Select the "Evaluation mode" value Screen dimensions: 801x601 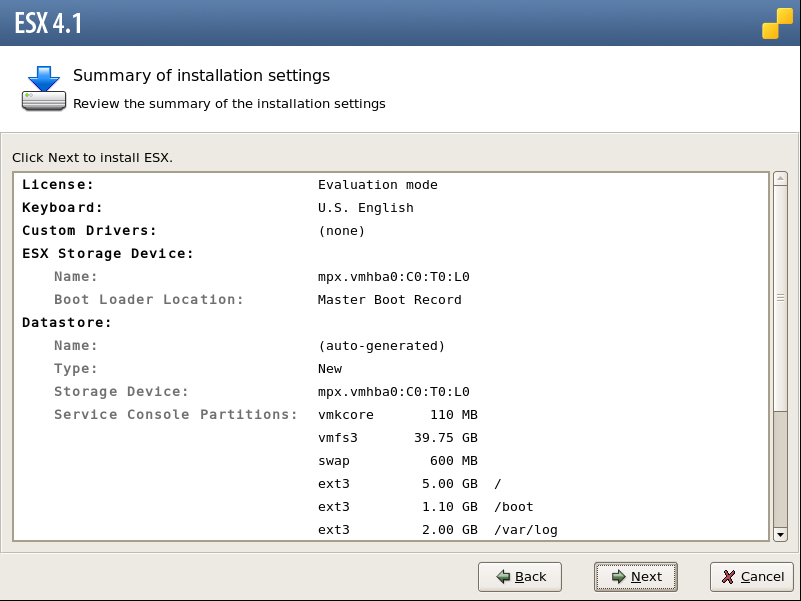pos(378,184)
